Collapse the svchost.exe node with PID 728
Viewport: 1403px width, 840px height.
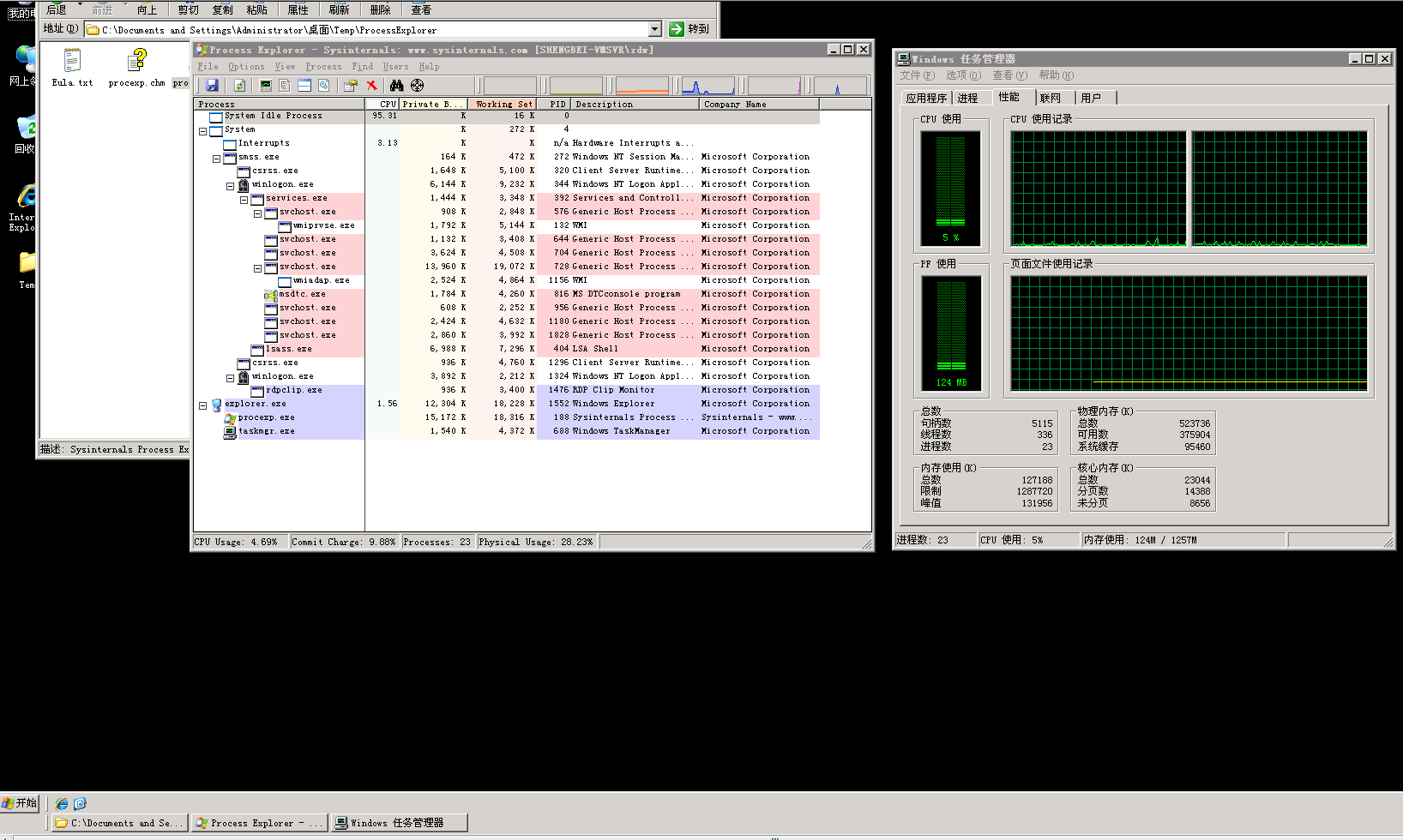[258, 268]
